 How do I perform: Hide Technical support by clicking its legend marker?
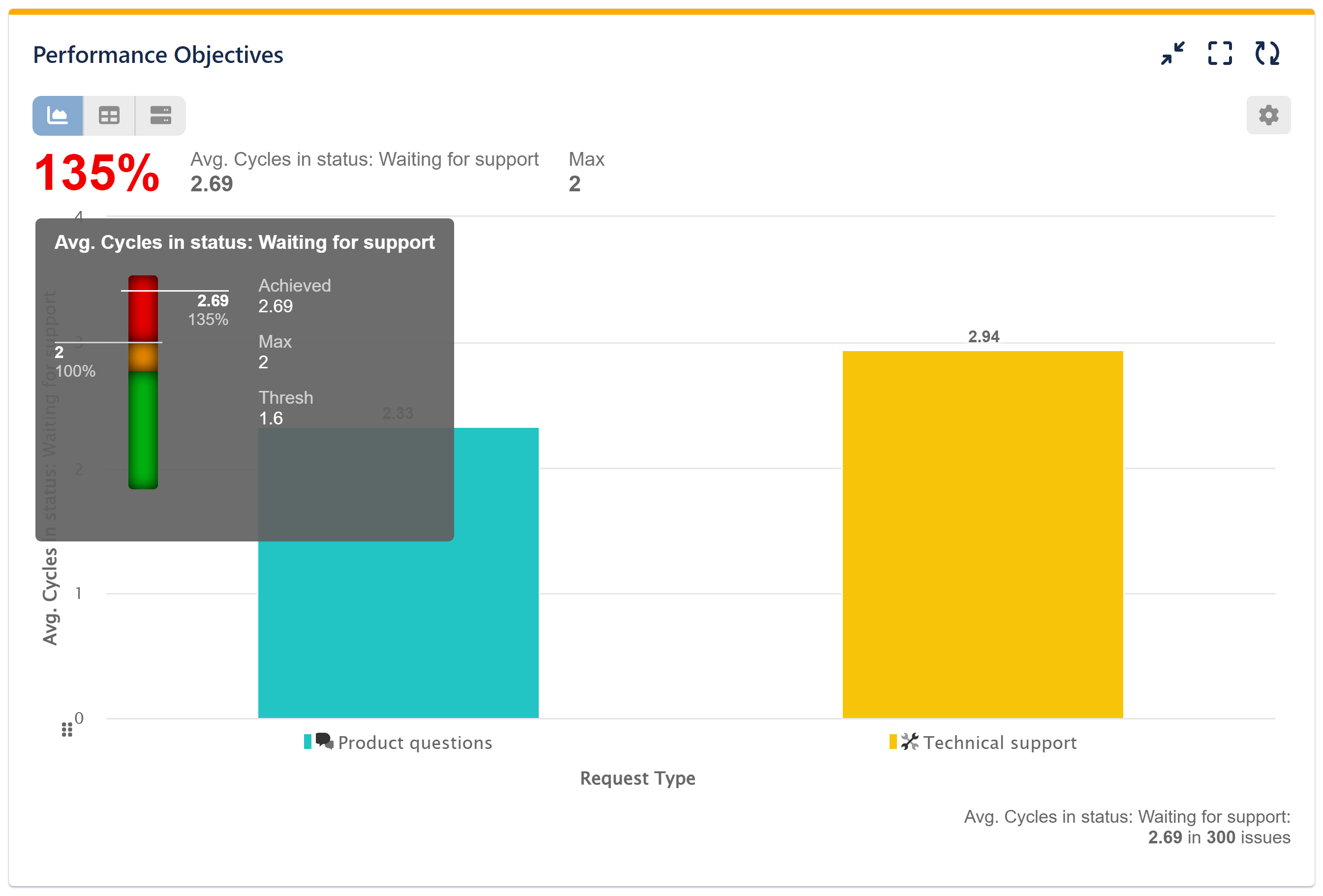[x=892, y=741]
